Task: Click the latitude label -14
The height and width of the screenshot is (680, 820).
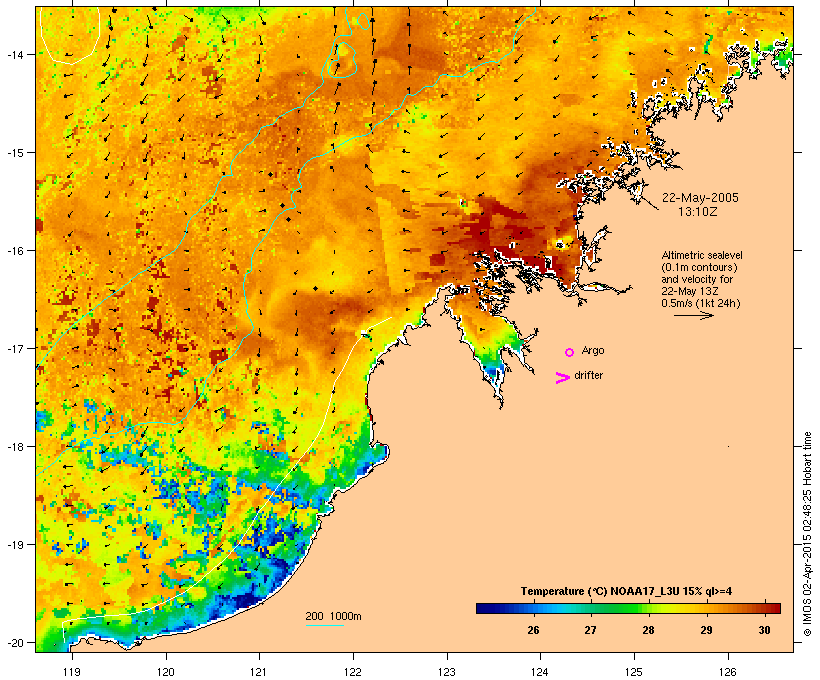Action: (x=14, y=54)
